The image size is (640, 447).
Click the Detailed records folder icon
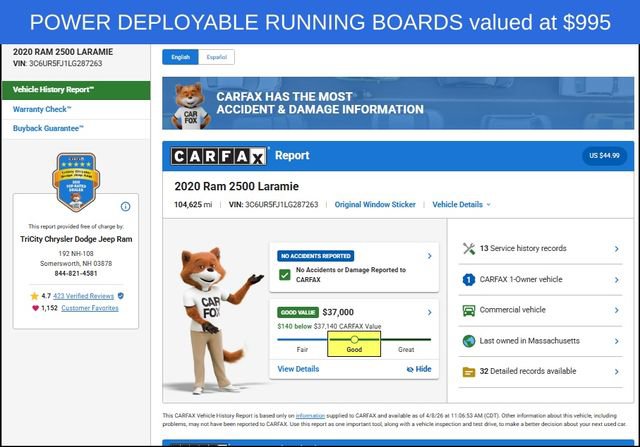pyautogui.click(x=468, y=371)
